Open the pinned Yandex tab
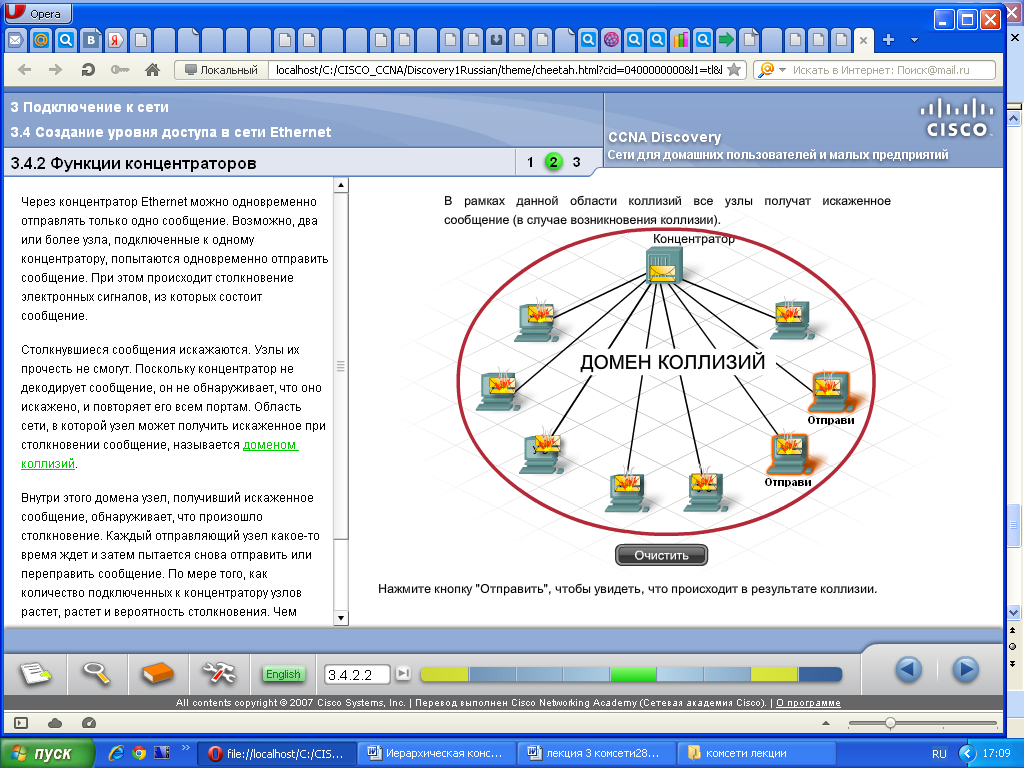The image size is (1024, 768). click(x=116, y=40)
